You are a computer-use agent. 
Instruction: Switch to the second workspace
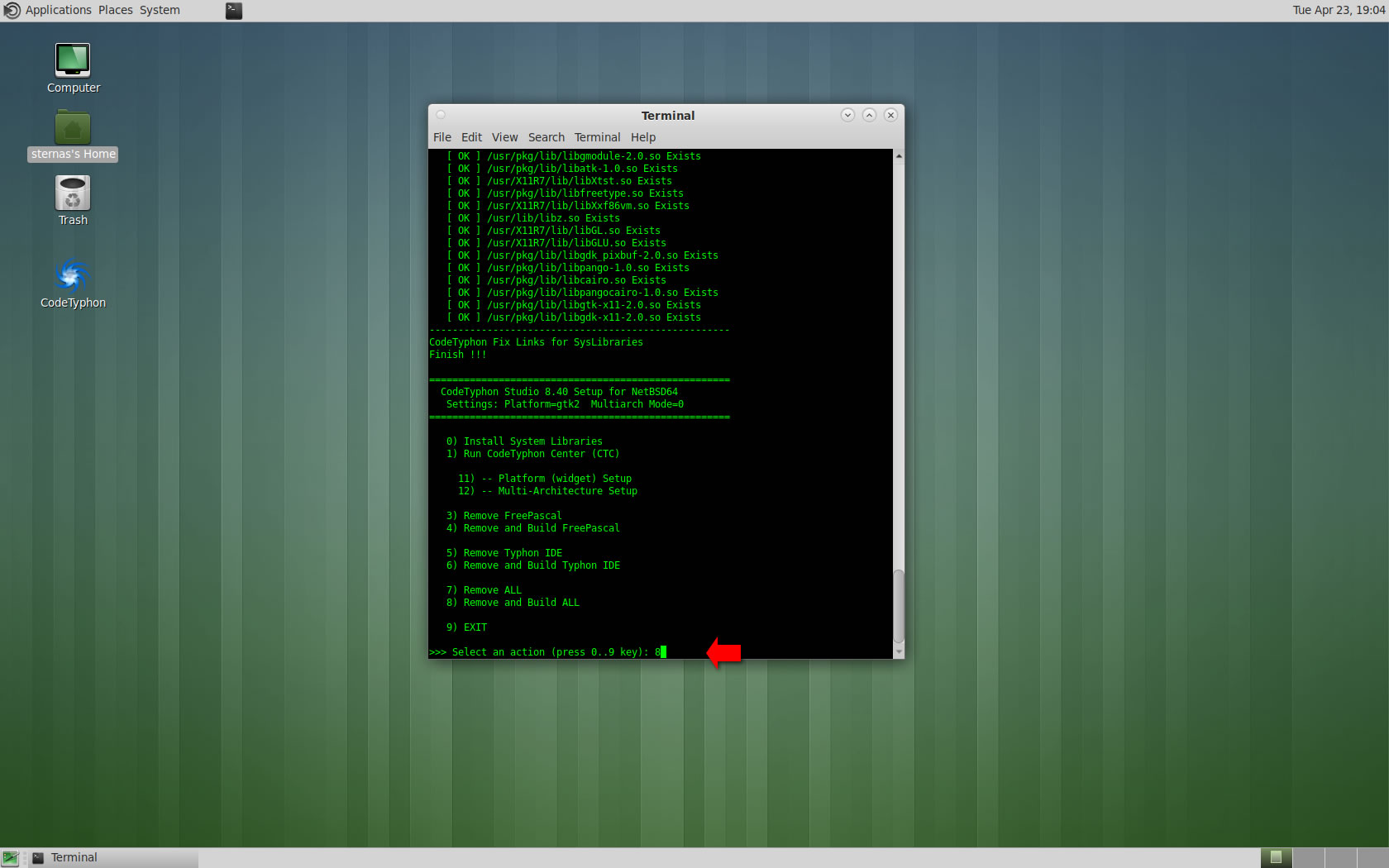pyautogui.click(x=1308, y=858)
